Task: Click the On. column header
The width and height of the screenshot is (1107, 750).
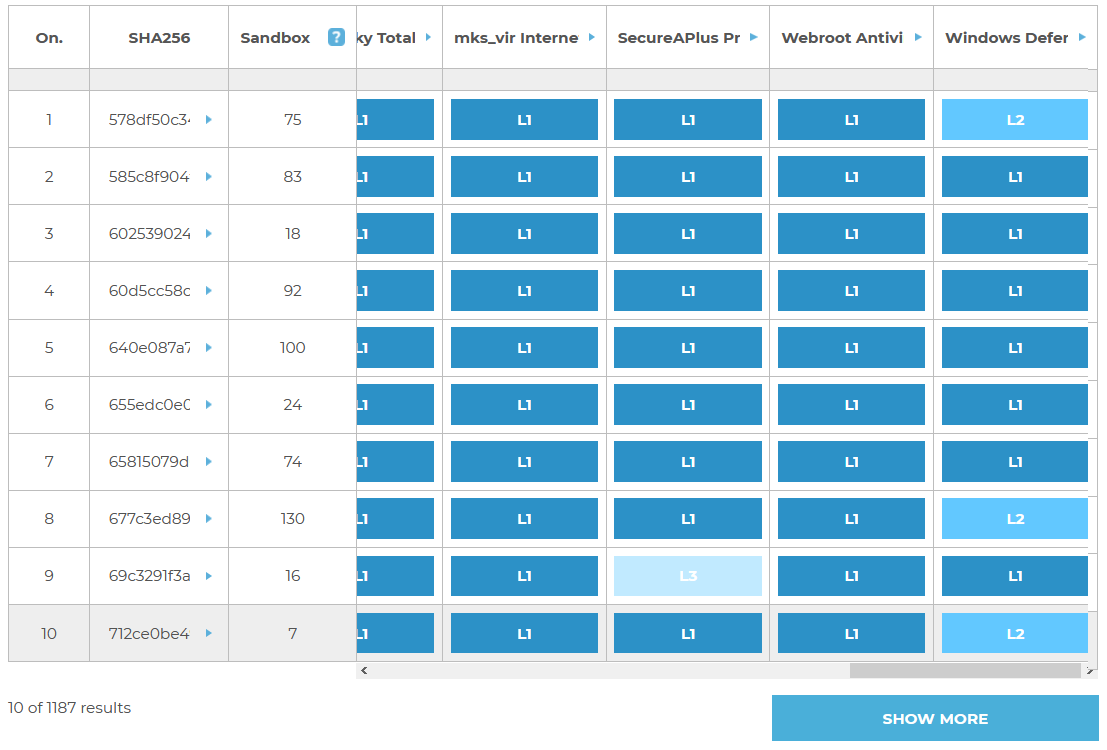Action: point(49,38)
